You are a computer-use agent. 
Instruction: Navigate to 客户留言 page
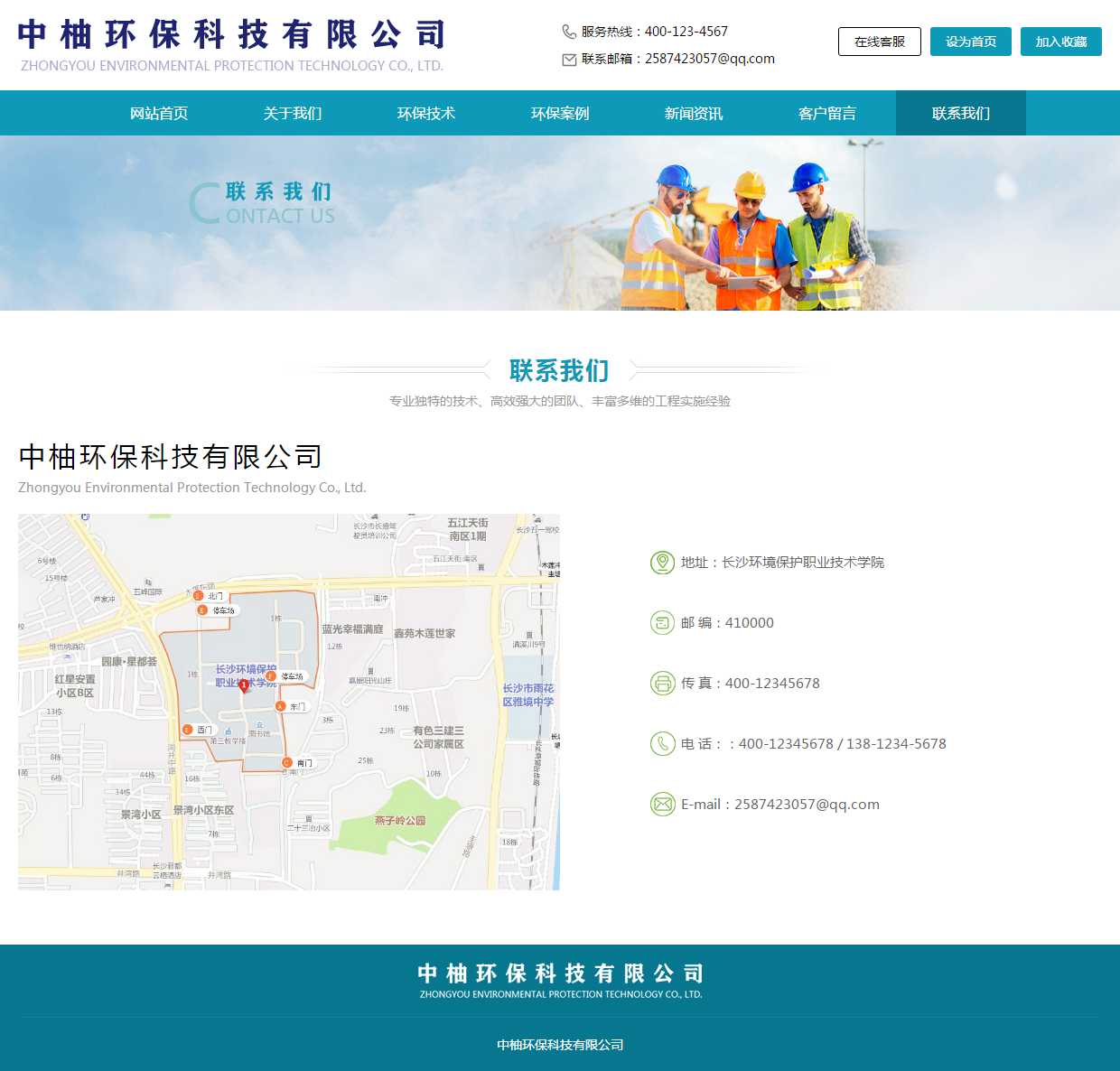click(827, 114)
